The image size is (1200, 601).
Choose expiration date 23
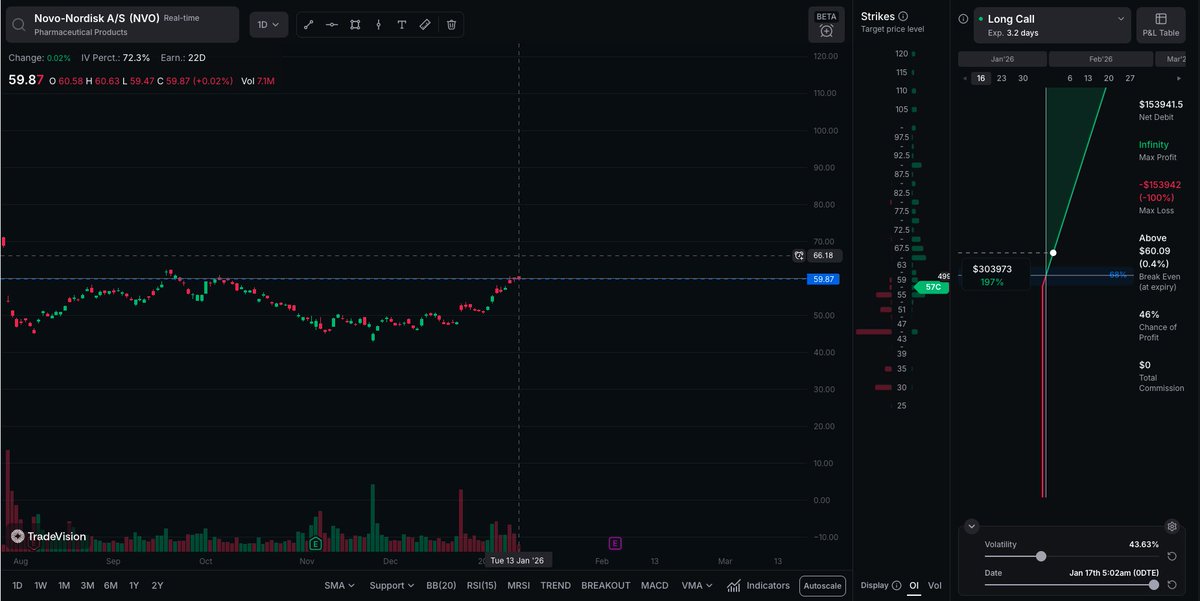[x=1002, y=78]
